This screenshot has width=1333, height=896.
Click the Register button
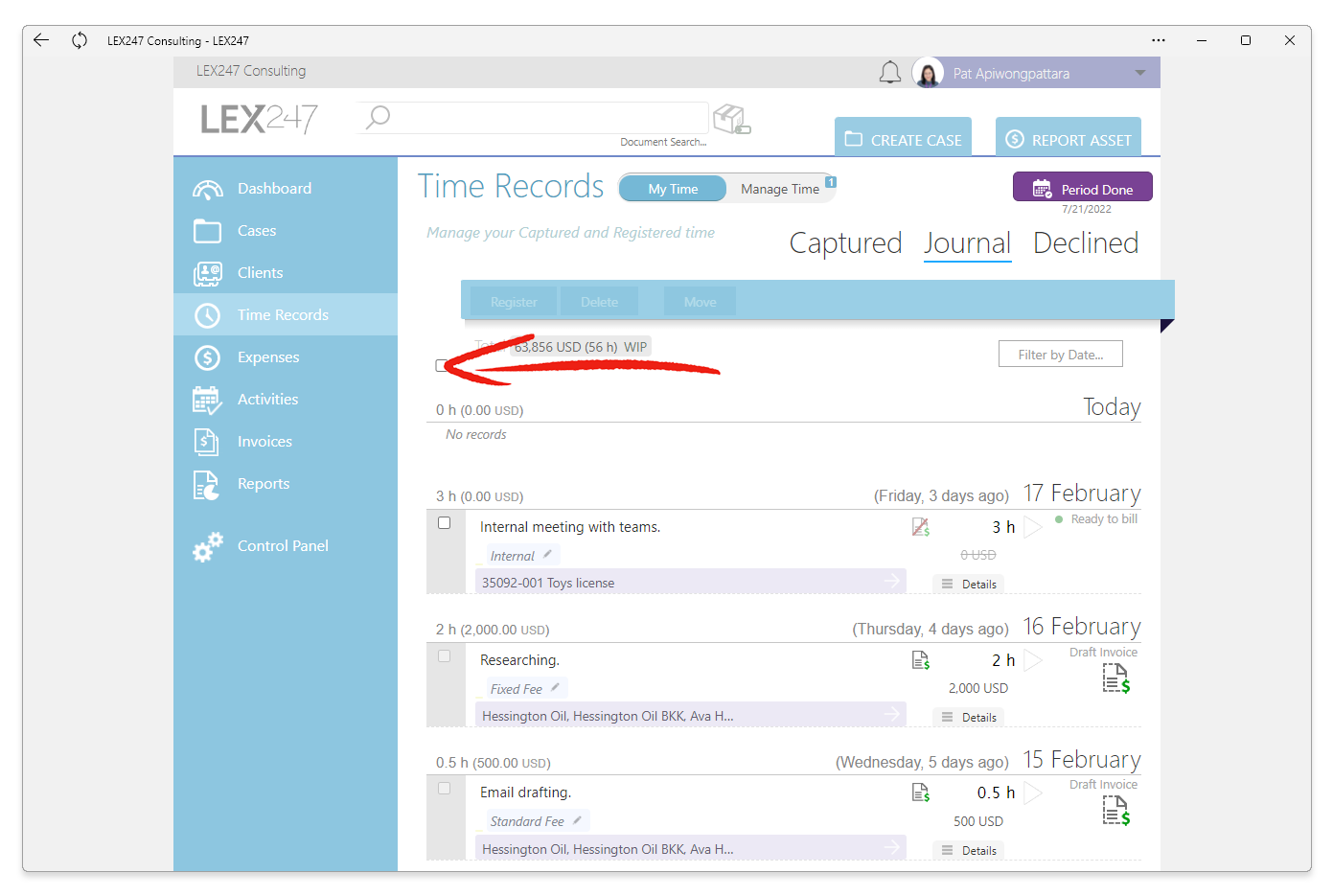click(514, 302)
